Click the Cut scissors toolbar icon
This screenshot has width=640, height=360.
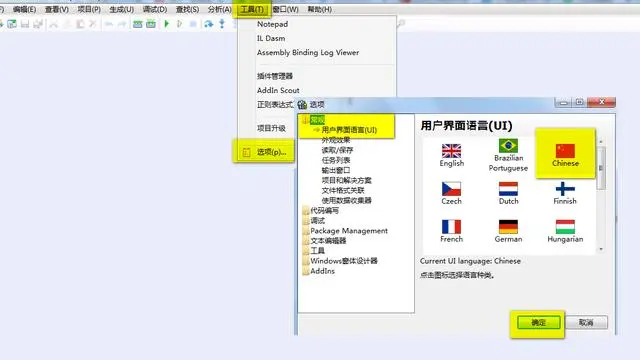tap(53, 24)
